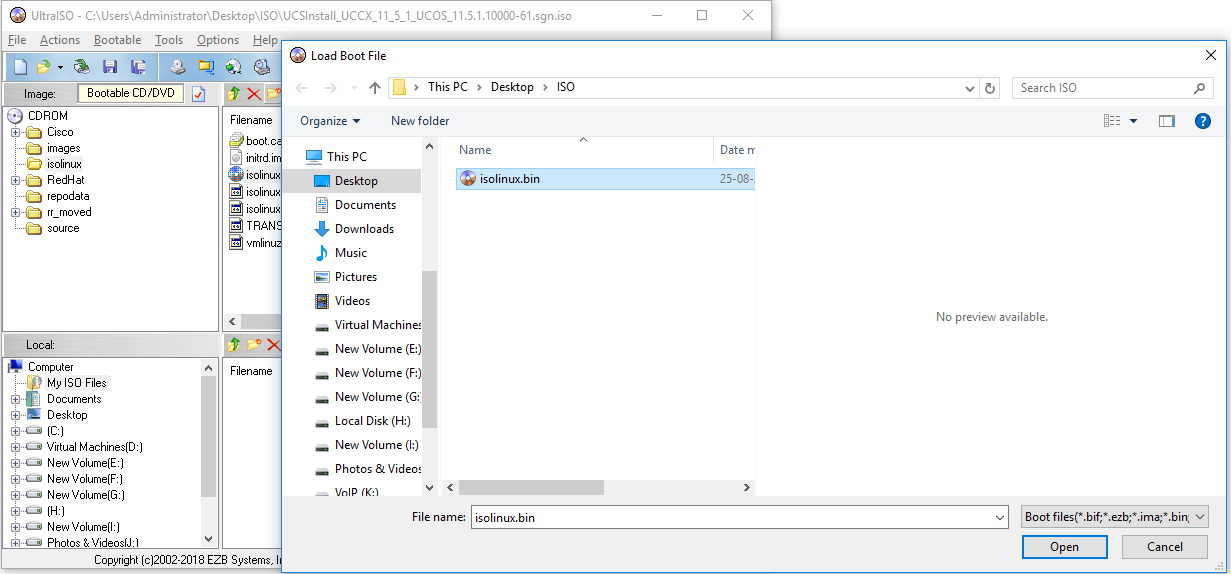The width and height of the screenshot is (1231, 574).
Task: Click the Open CD/DVD icon in UltraISO toolbar
Action: tap(82, 67)
